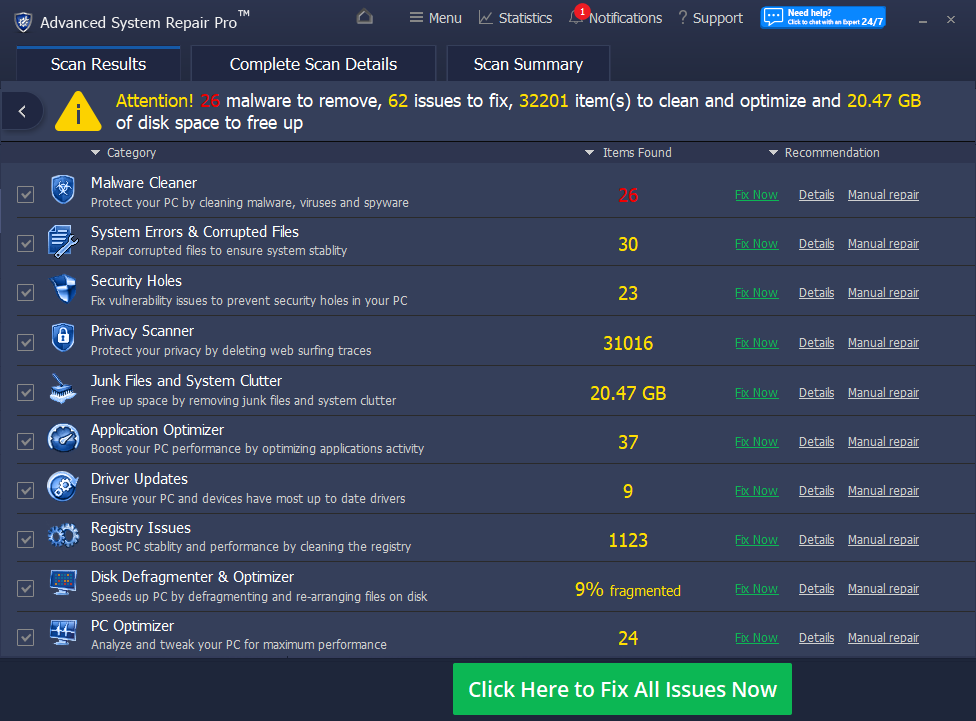Click the Need help 24/7 chat banner
The height and width of the screenshot is (721, 976).
pos(823,17)
